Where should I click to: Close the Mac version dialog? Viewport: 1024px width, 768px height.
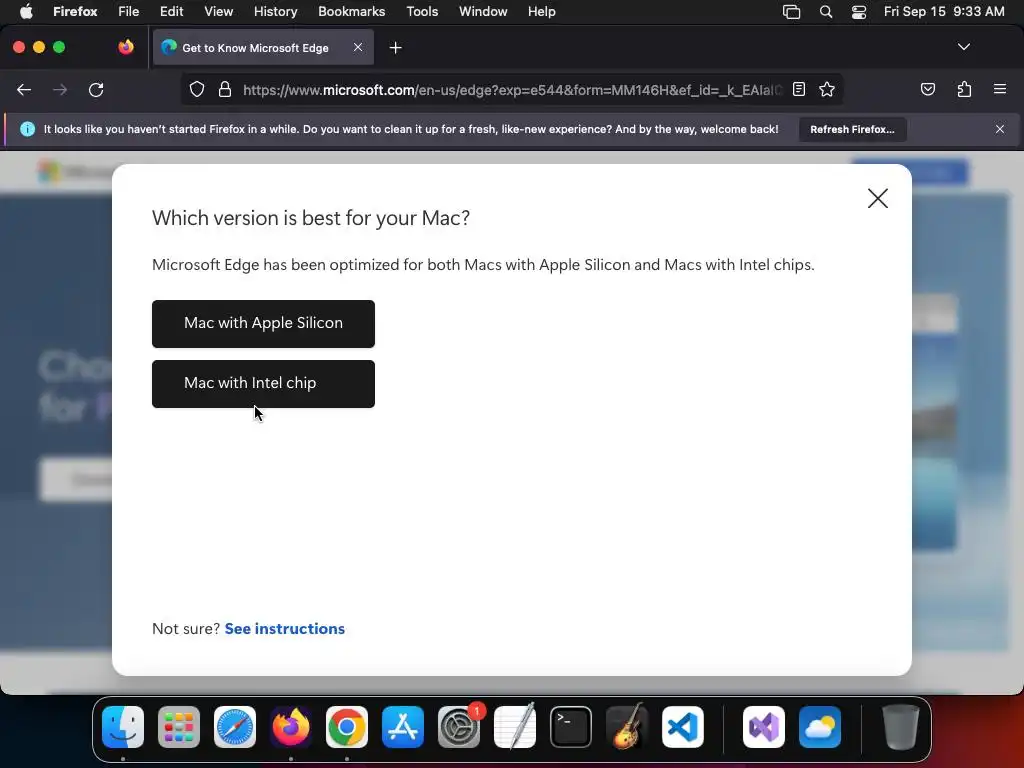878,199
